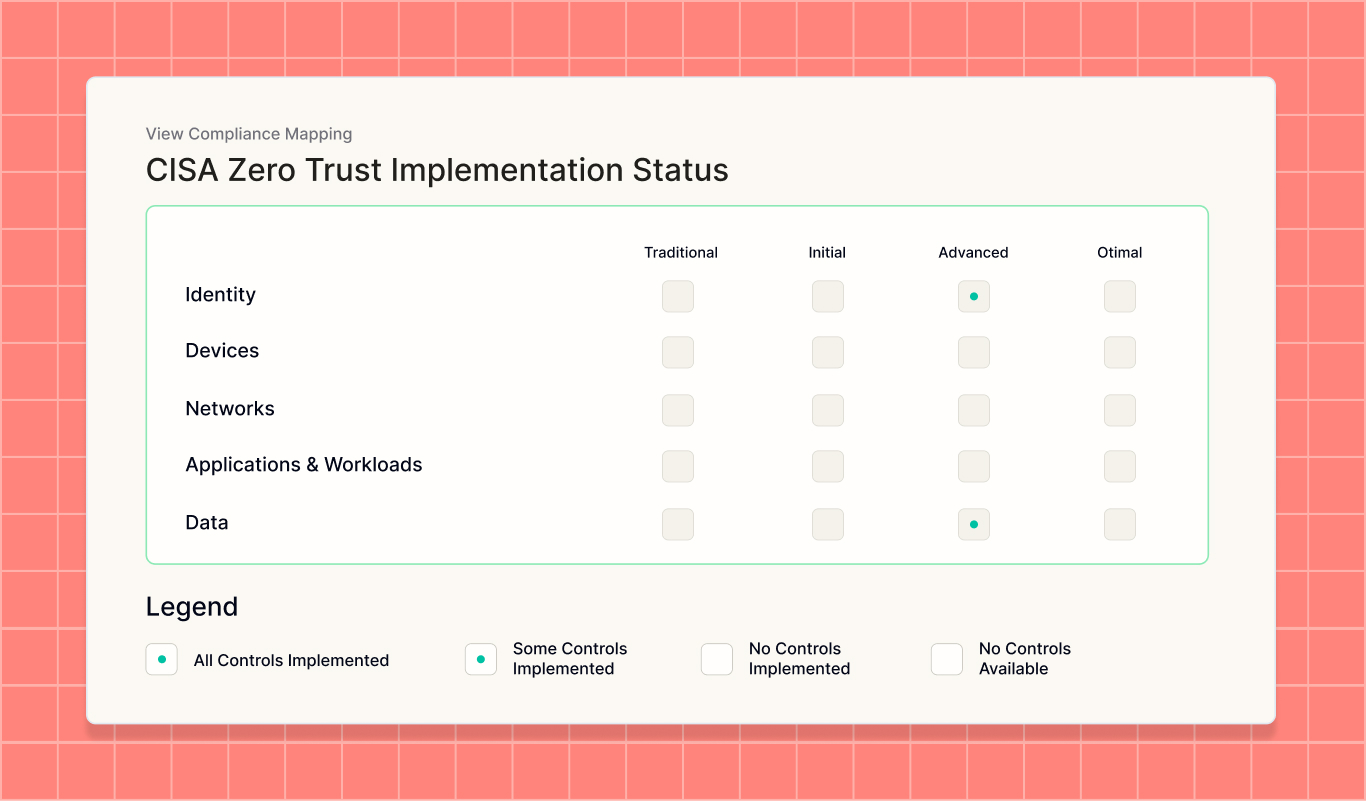Click the Otimal column header

pyautogui.click(x=1120, y=253)
